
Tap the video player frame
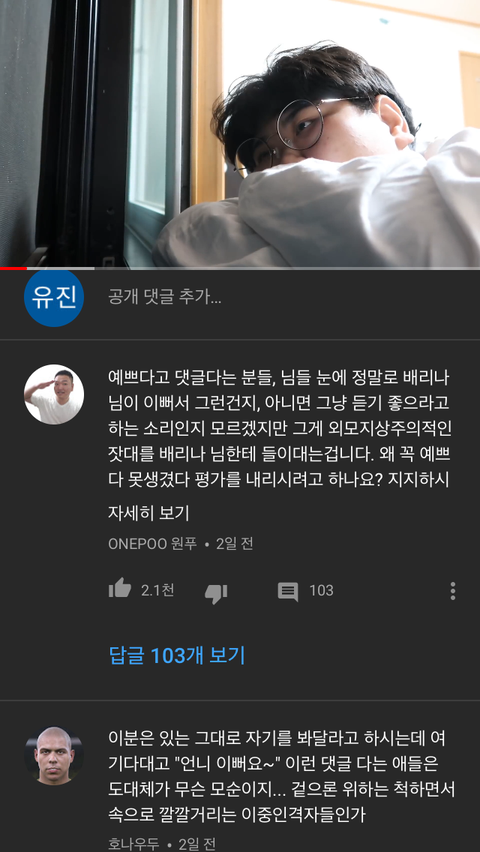240,133
